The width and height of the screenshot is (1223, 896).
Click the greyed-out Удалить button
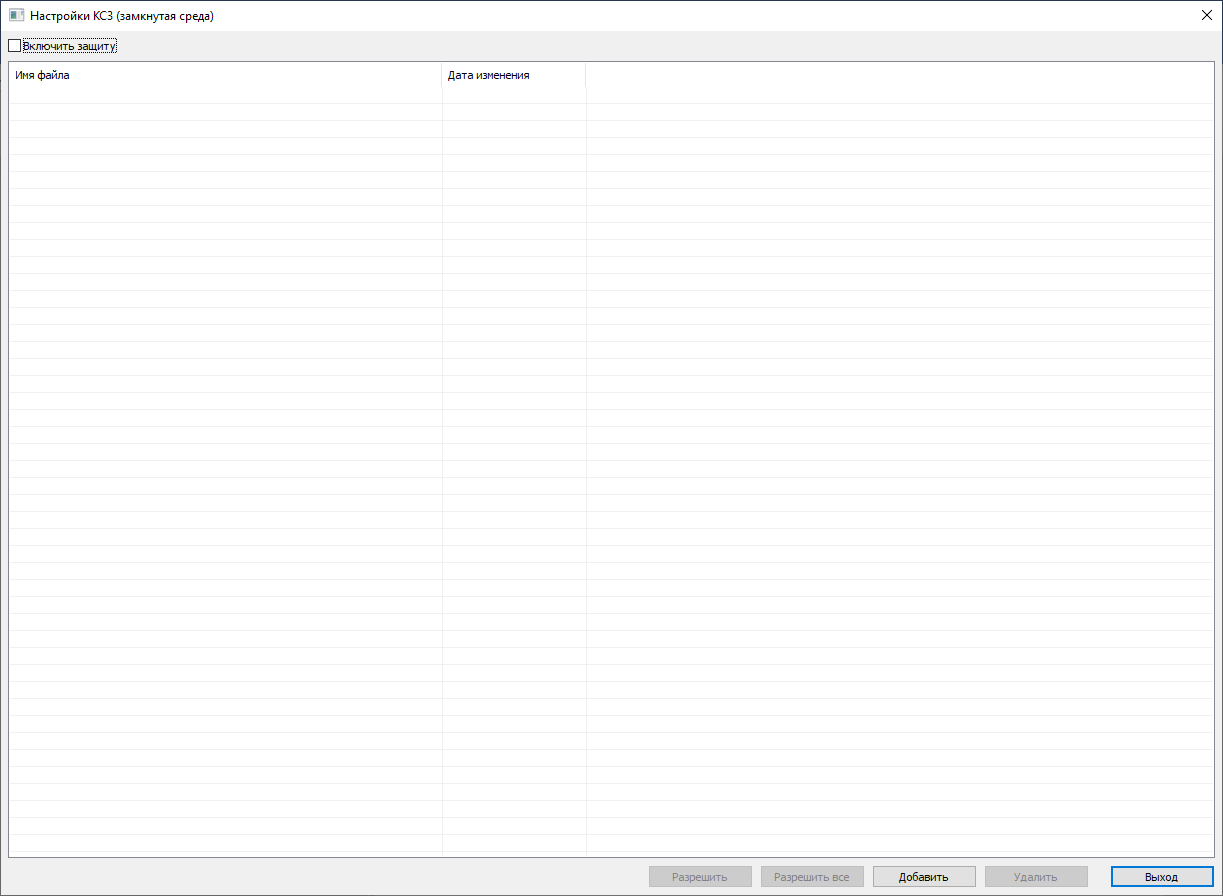tap(1035, 877)
